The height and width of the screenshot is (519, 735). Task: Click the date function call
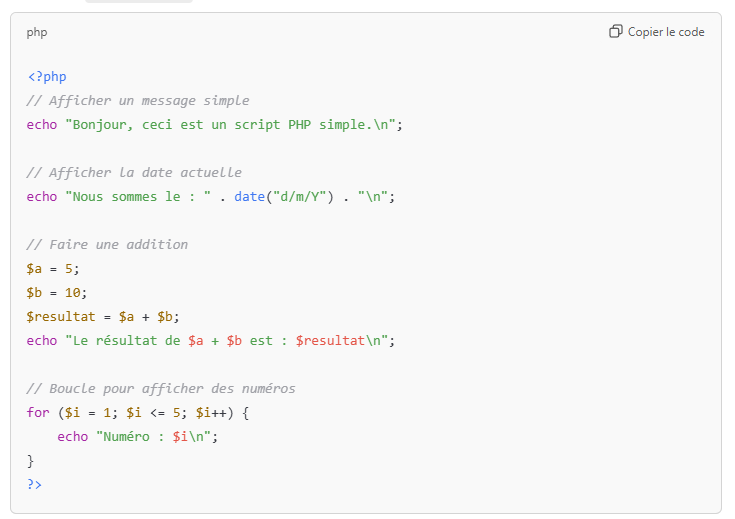tap(249, 197)
